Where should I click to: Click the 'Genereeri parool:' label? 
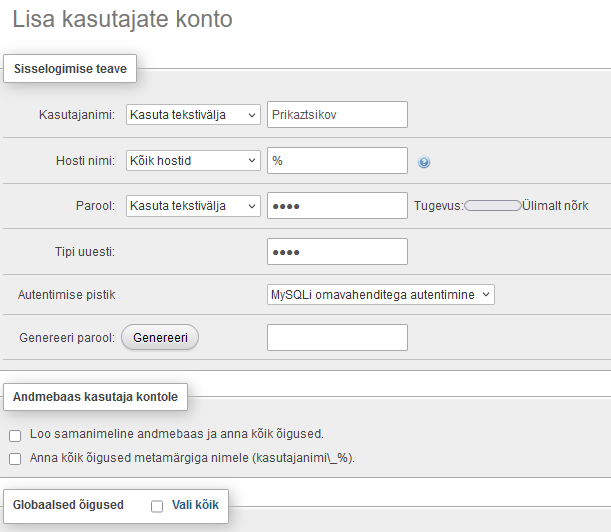66,338
